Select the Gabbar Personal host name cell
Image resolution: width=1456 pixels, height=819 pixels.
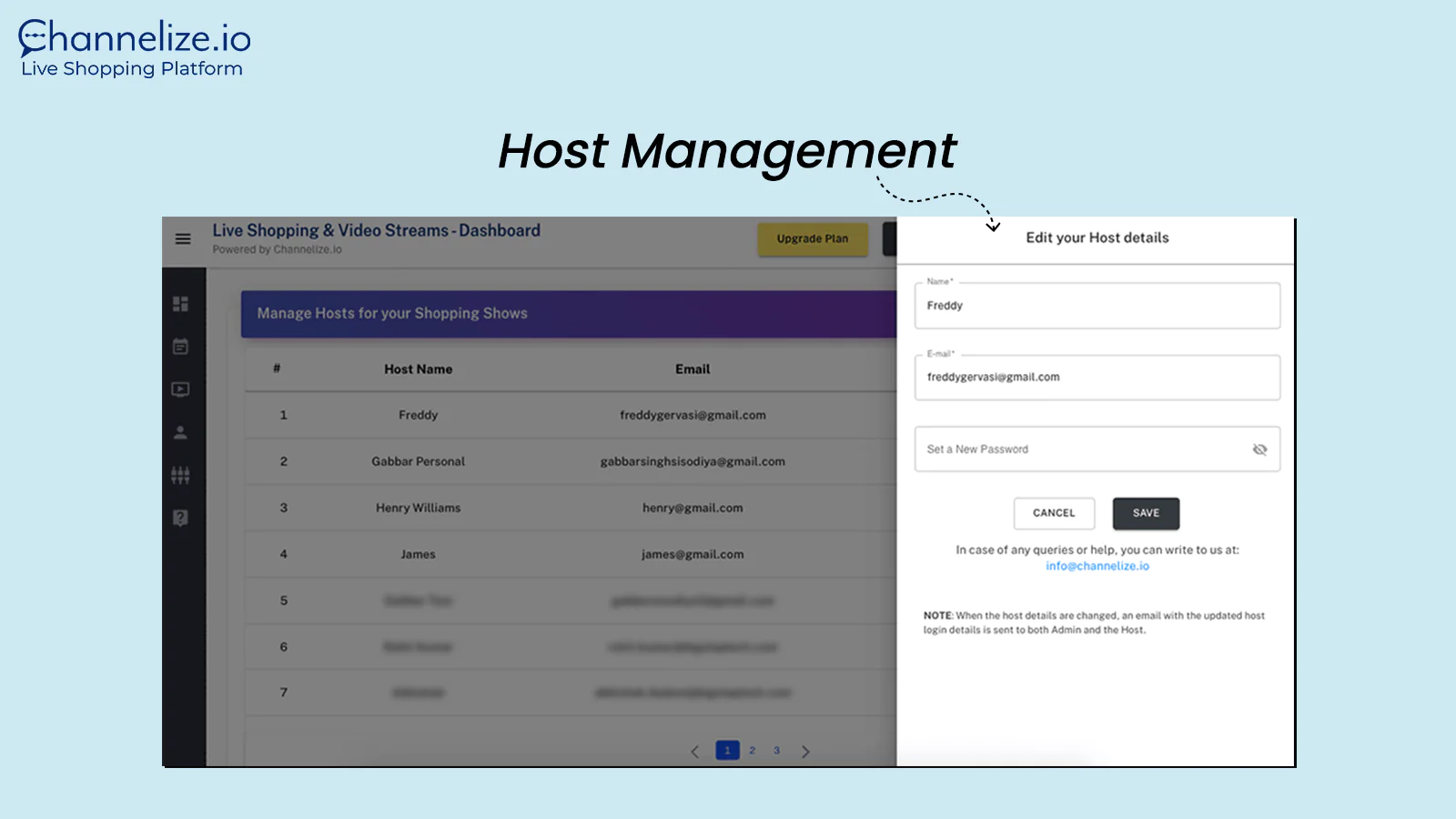[x=419, y=461]
